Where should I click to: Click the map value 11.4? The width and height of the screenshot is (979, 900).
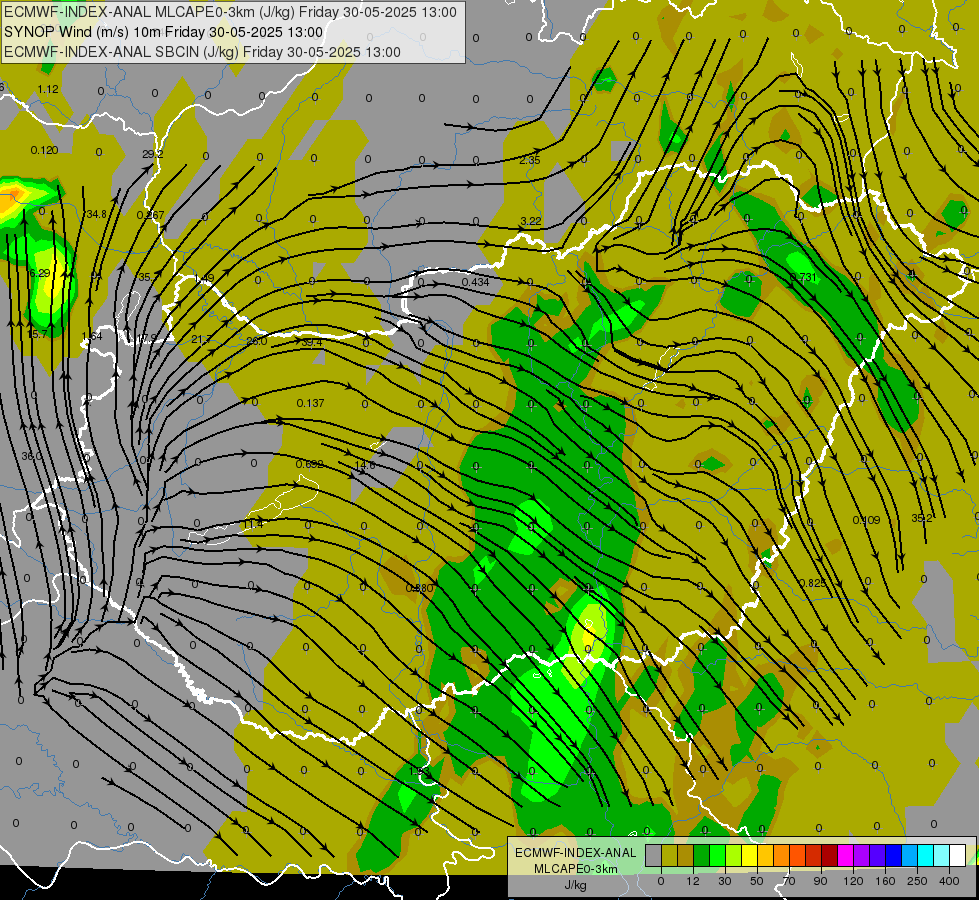pyautogui.click(x=253, y=524)
